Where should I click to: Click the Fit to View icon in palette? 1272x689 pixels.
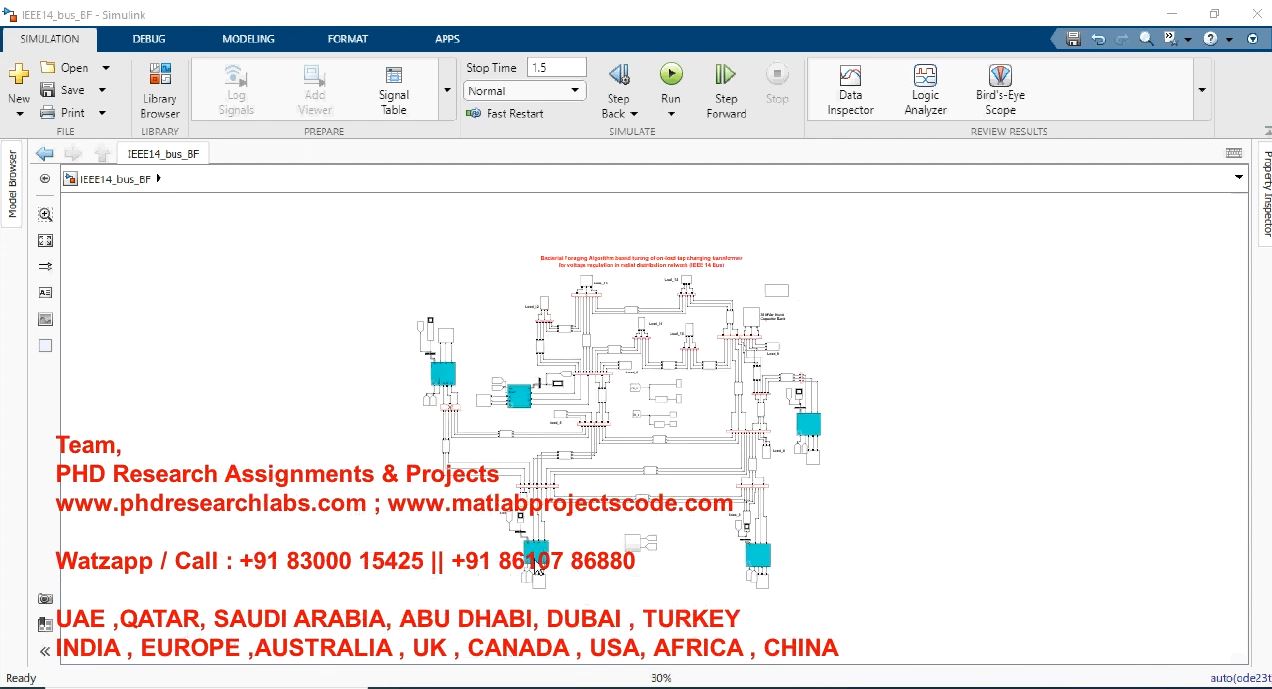(45, 241)
